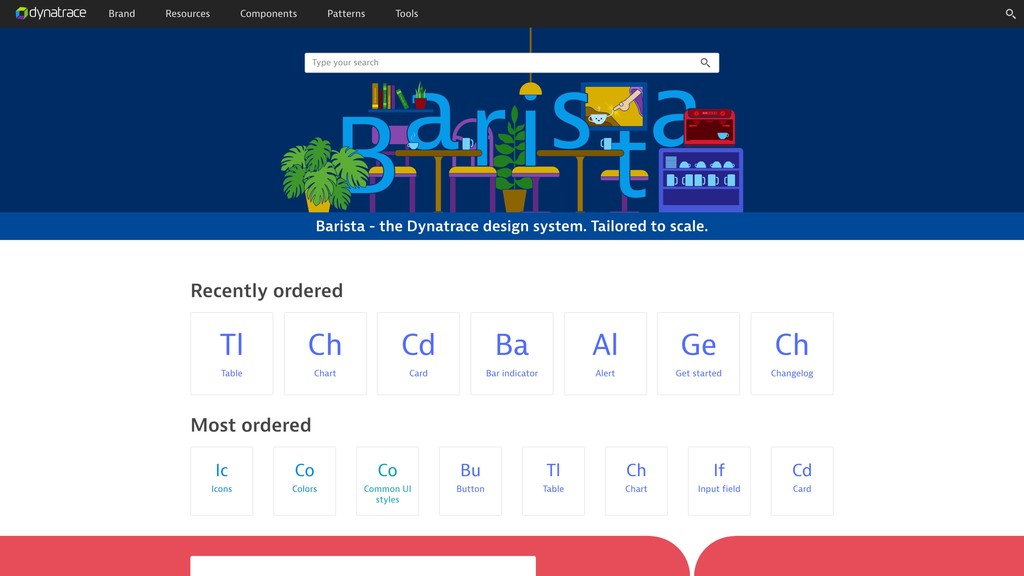Viewport: 1024px width, 576px height.
Task: Open the Chart tile under Recently ordered
Action: (325, 353)
